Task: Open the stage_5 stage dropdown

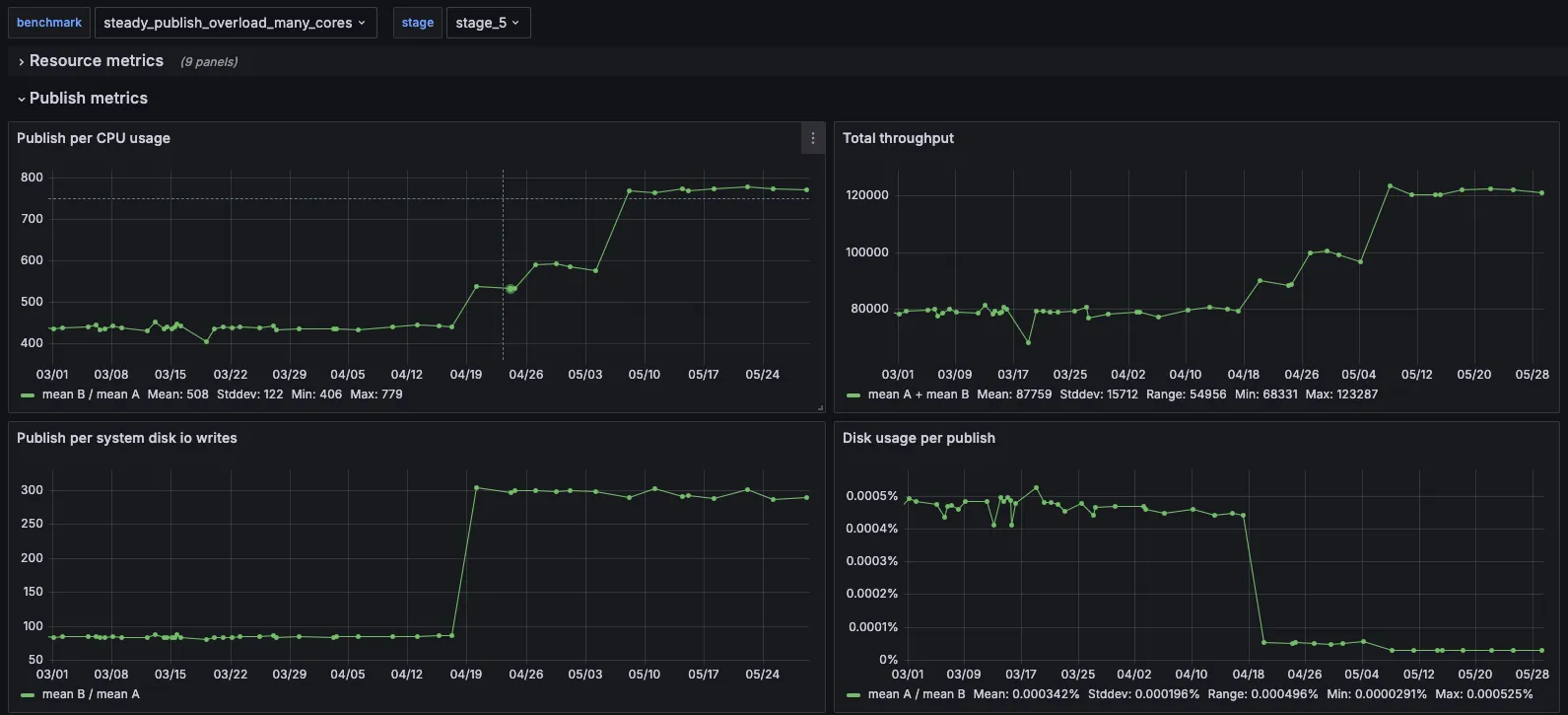Action: (488, 23)
